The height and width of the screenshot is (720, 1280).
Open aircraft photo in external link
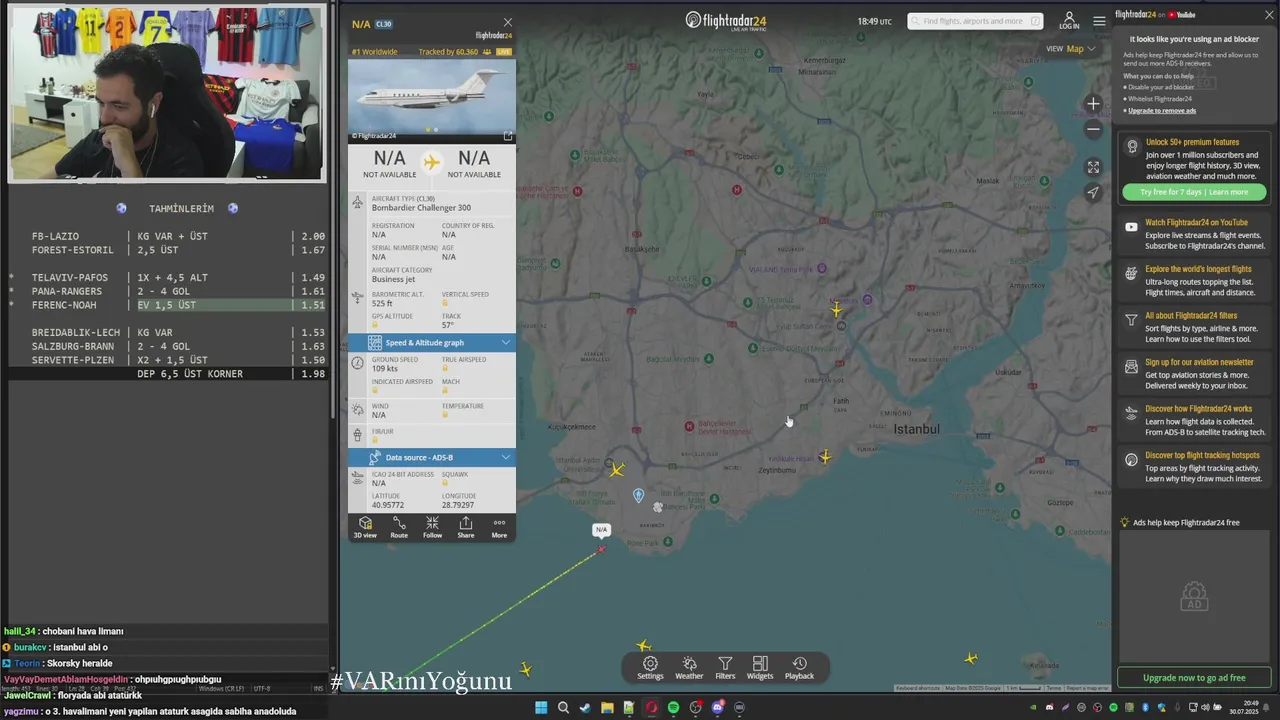pos(507,136)
